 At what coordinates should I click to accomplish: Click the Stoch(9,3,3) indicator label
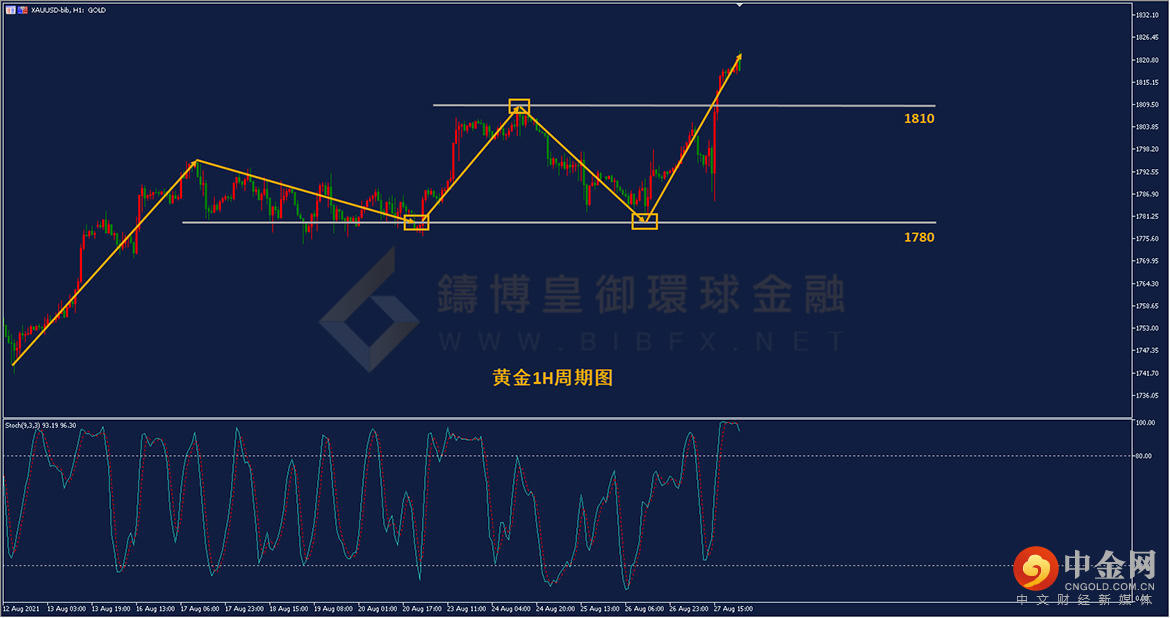coord(40,425)
